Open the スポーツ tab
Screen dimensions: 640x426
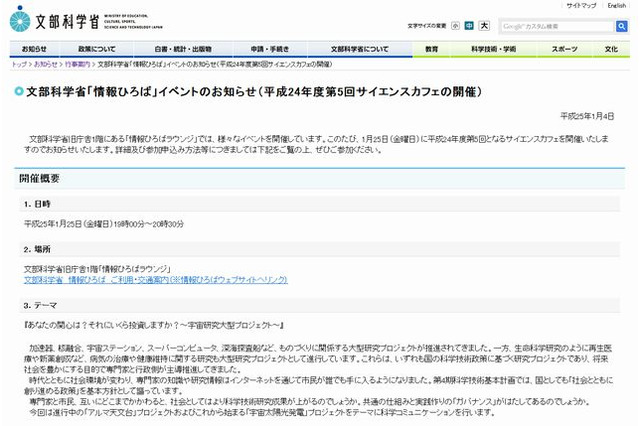click(x=564, y=49)
